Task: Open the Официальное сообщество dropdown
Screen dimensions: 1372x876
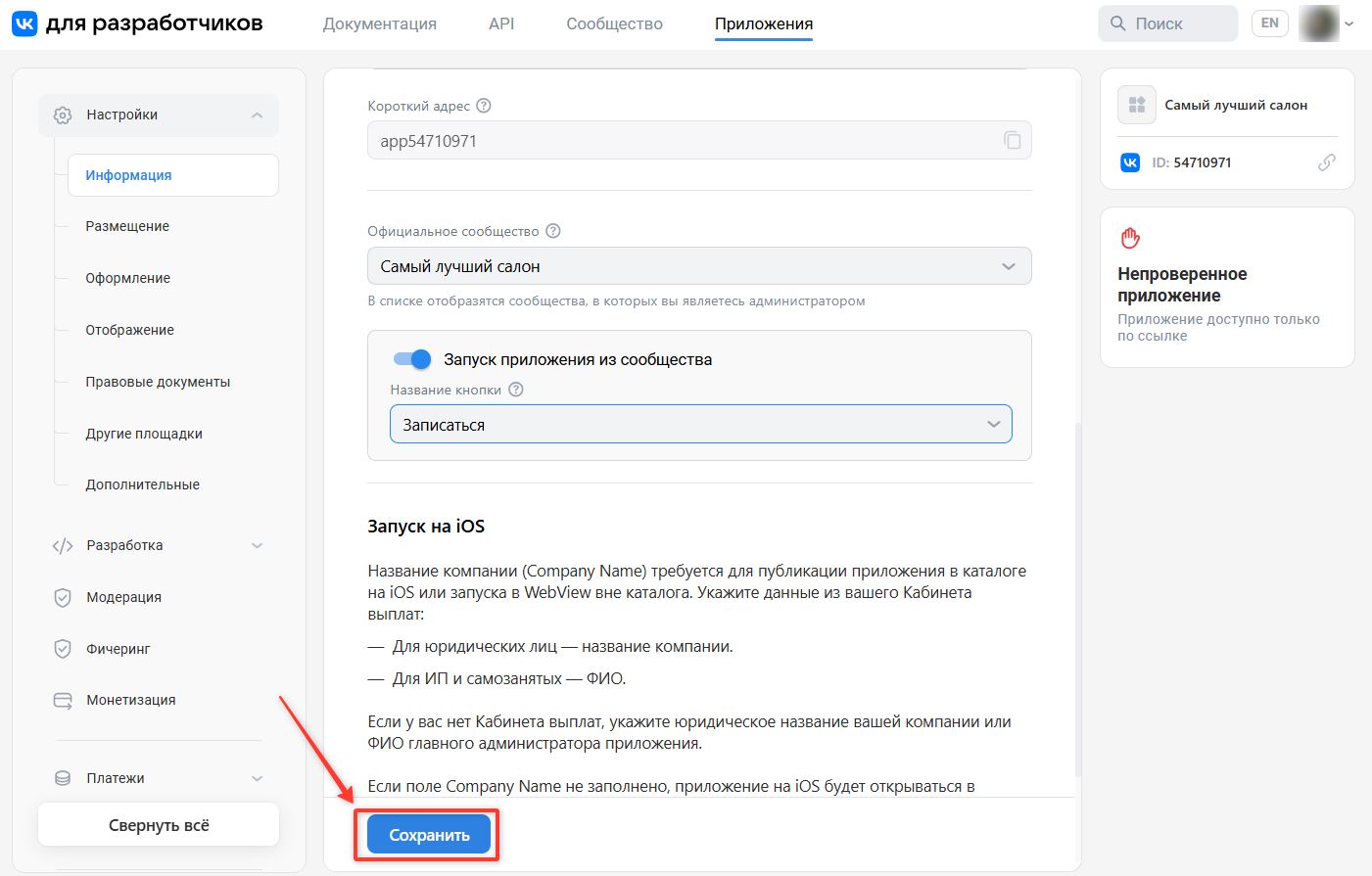Action: [699, 266]
